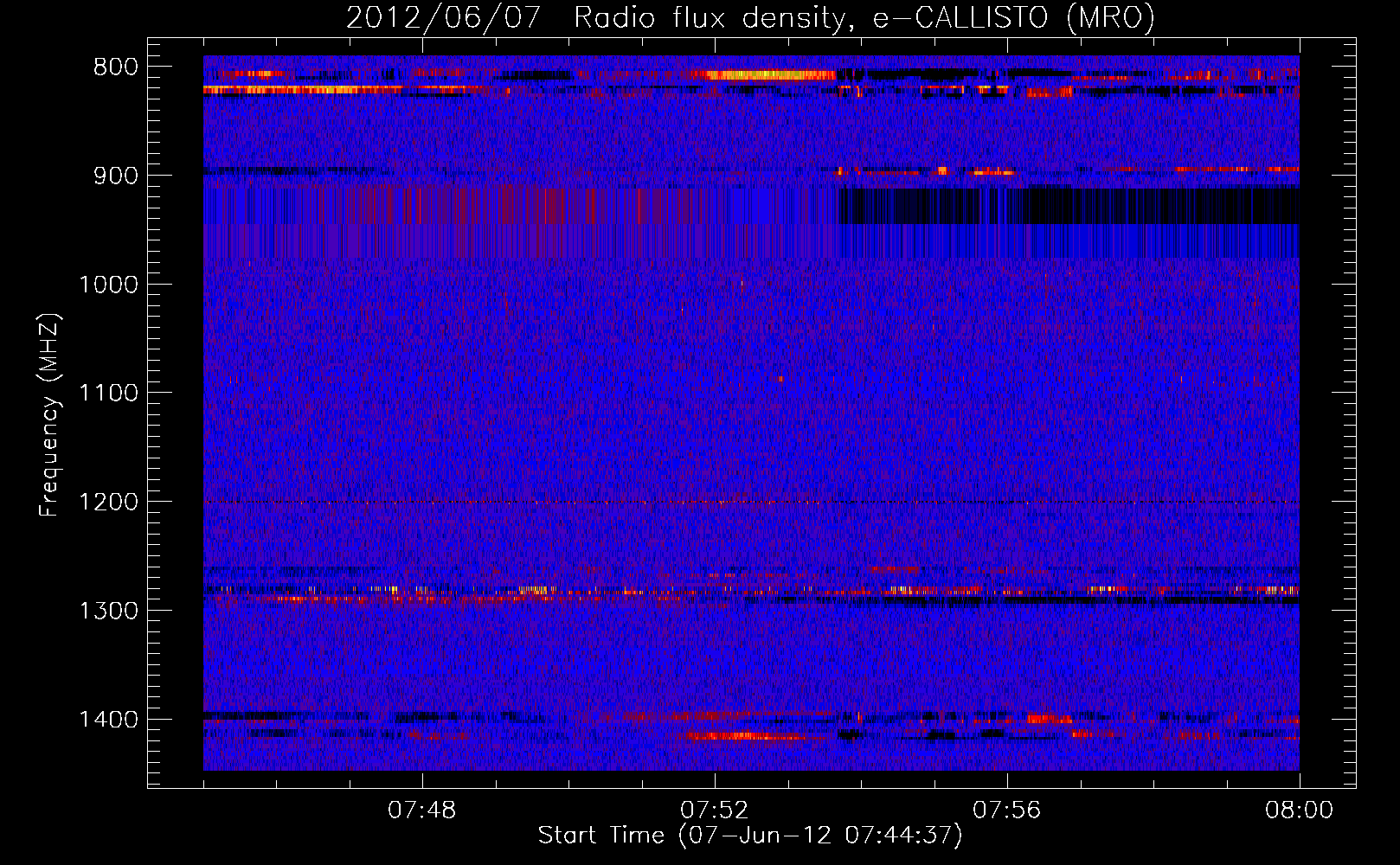Screen dimensions: 1400x865
Task: Select the 1300 frequency axis label
Action: (x=108, y=611)
